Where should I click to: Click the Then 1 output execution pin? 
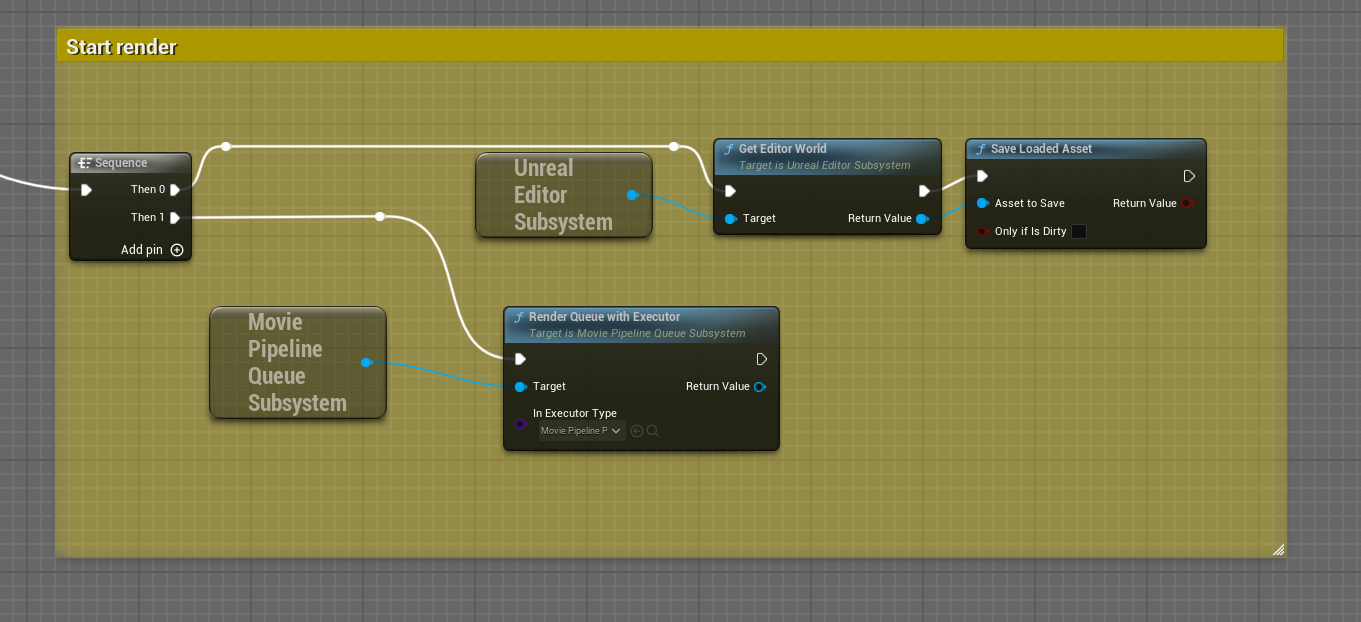pos(175,217)
